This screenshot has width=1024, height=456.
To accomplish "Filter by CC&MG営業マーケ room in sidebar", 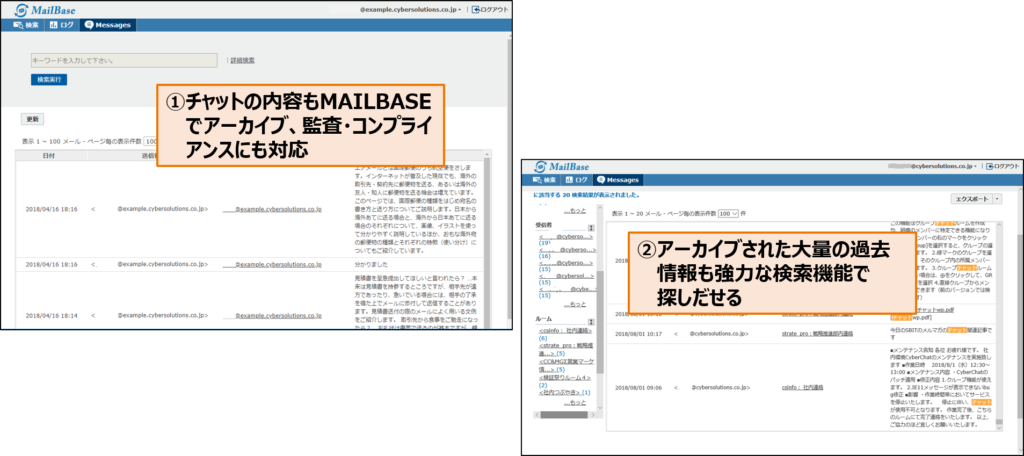I will [x=566, y=365].
